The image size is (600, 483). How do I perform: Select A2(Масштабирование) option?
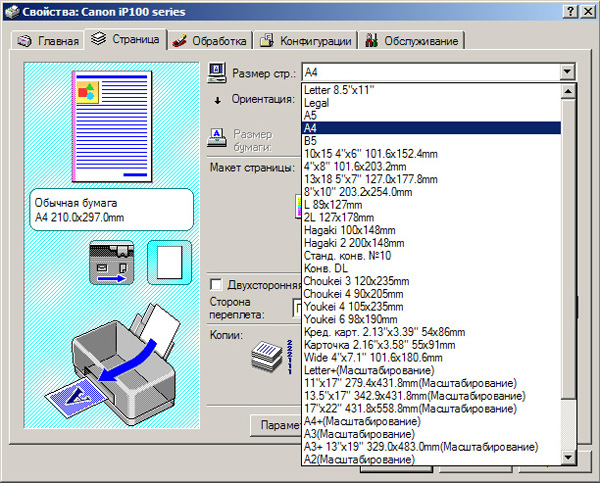click(431, 459)
